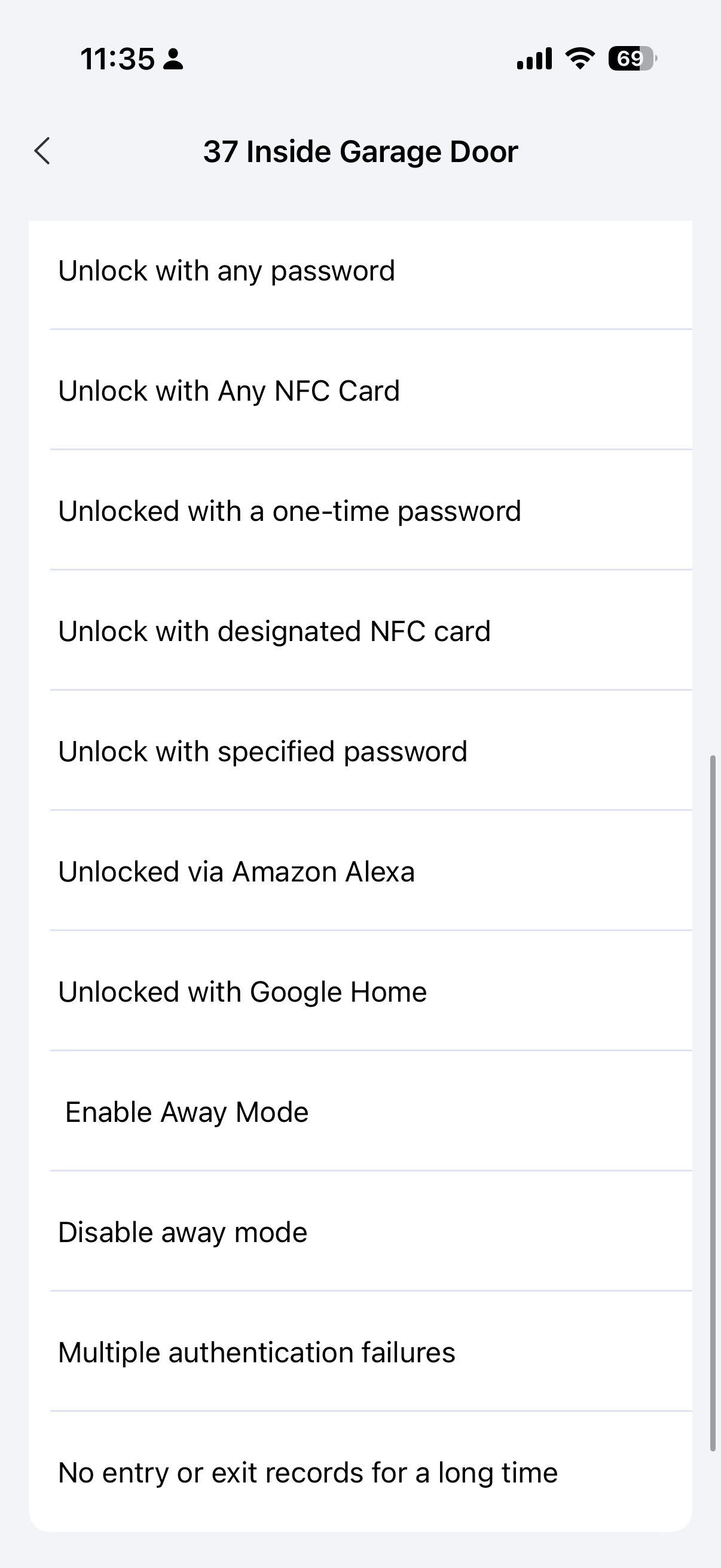This screenshot has height=1568, width=721.
Task: Choose 'Unlock with specified password' trigger
Action: pos(263,752)
